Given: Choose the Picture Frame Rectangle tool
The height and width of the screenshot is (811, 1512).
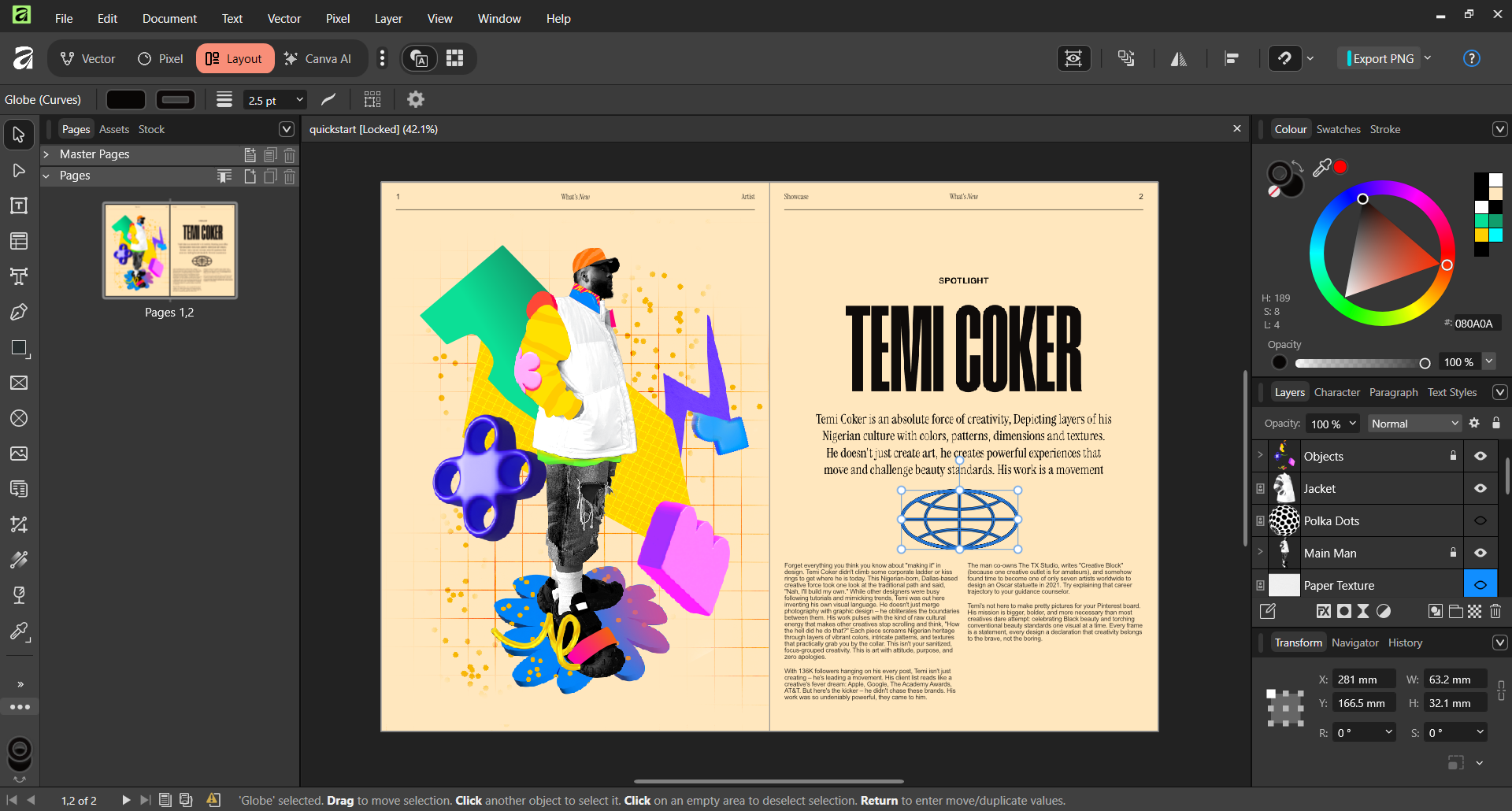Looking at the screenshot, I should pyautogui.click(x=19, y=383).
